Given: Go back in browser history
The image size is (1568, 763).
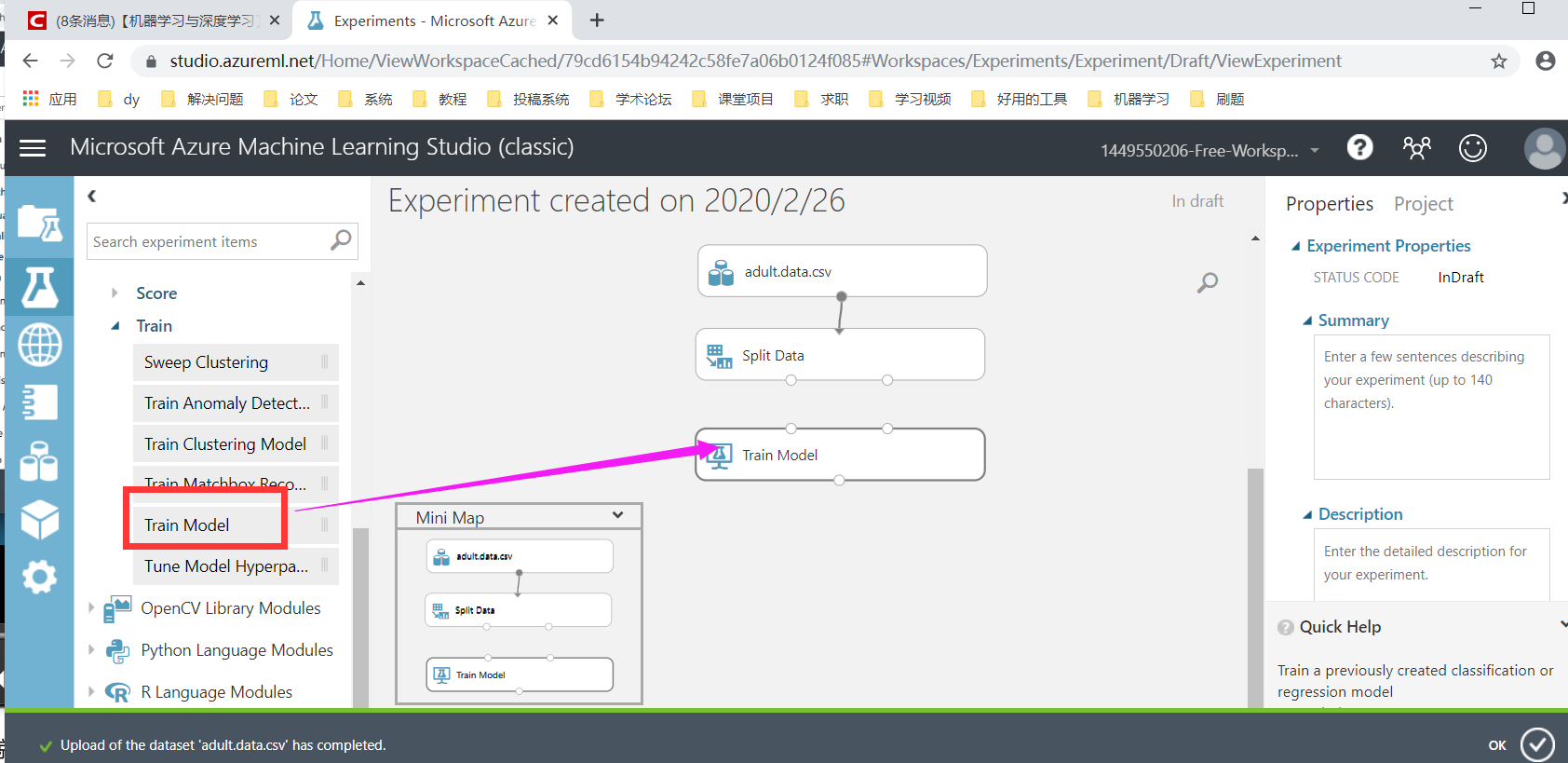Looking at the screenshot, I should pyautogui.click(x=30, y=61).
